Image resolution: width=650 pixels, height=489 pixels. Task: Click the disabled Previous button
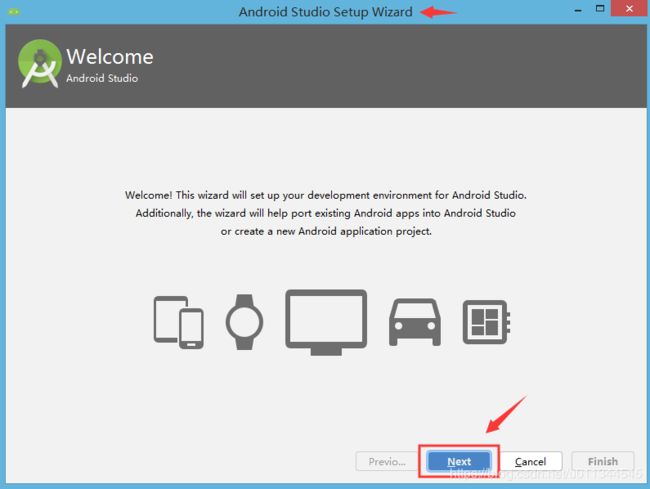[387, 461]
